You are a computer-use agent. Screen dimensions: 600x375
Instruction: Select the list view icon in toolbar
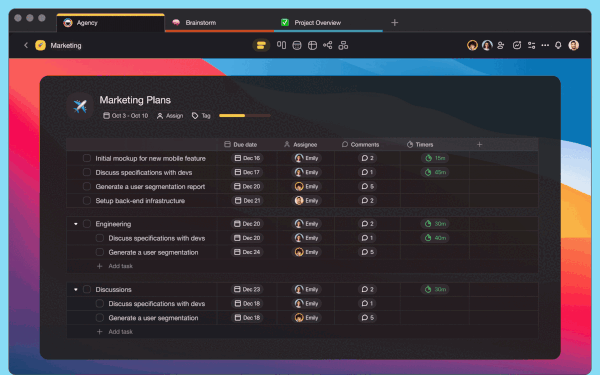tap(261, 46)
